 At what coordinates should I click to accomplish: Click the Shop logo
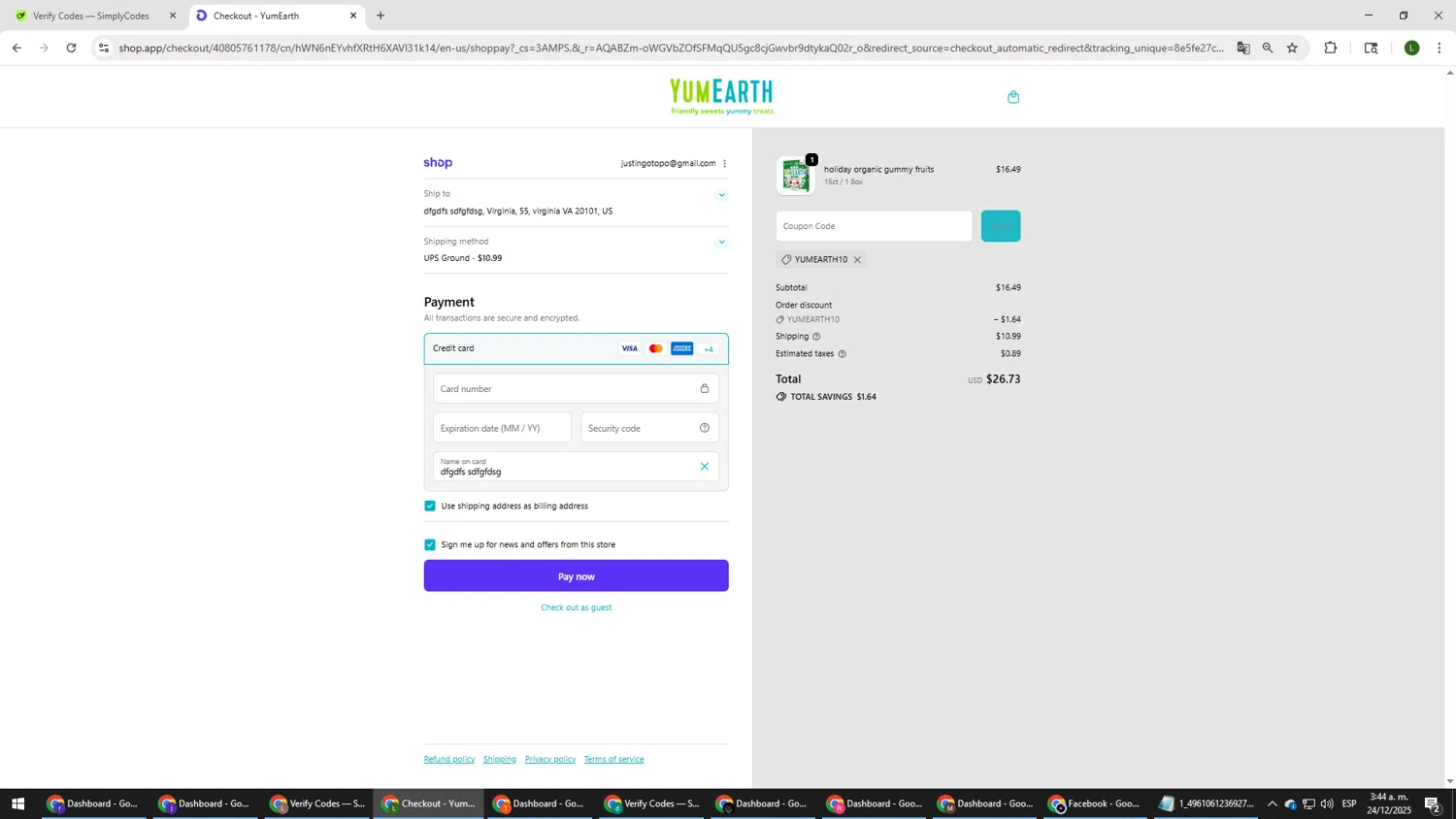(x=438, y=163)
